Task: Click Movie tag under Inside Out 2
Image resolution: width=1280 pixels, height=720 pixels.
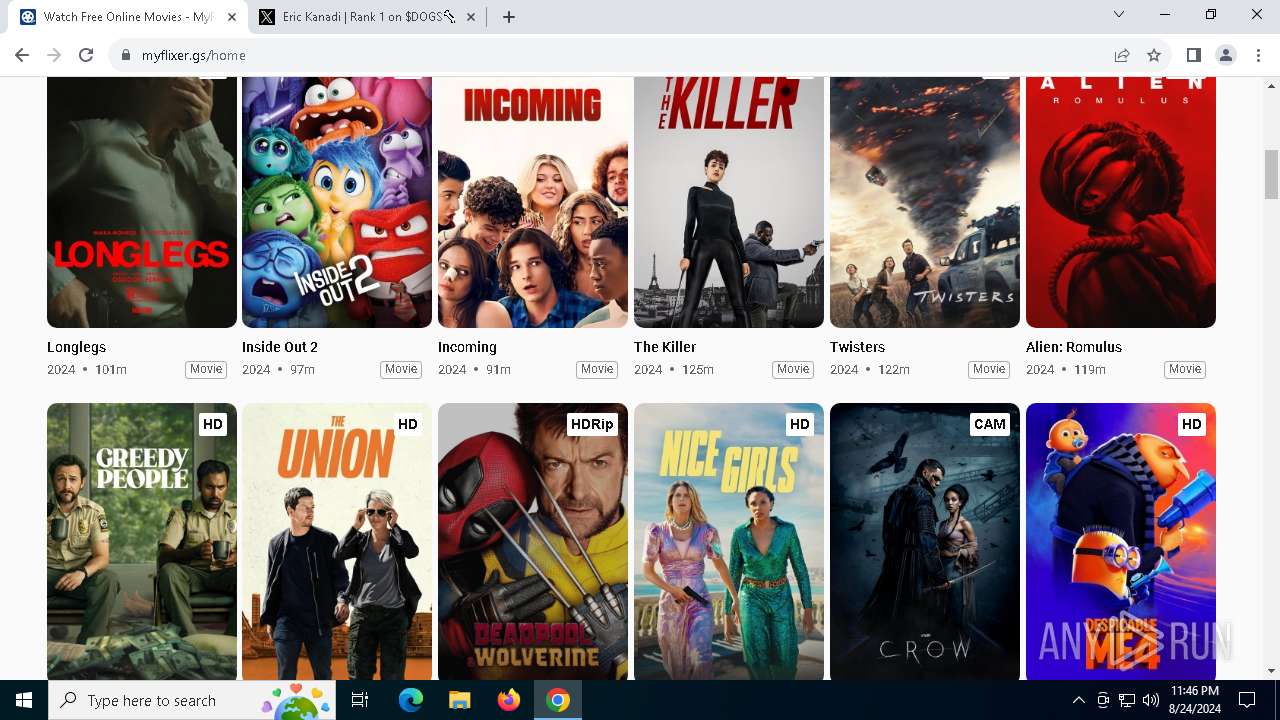Action: tap(401, 369)
